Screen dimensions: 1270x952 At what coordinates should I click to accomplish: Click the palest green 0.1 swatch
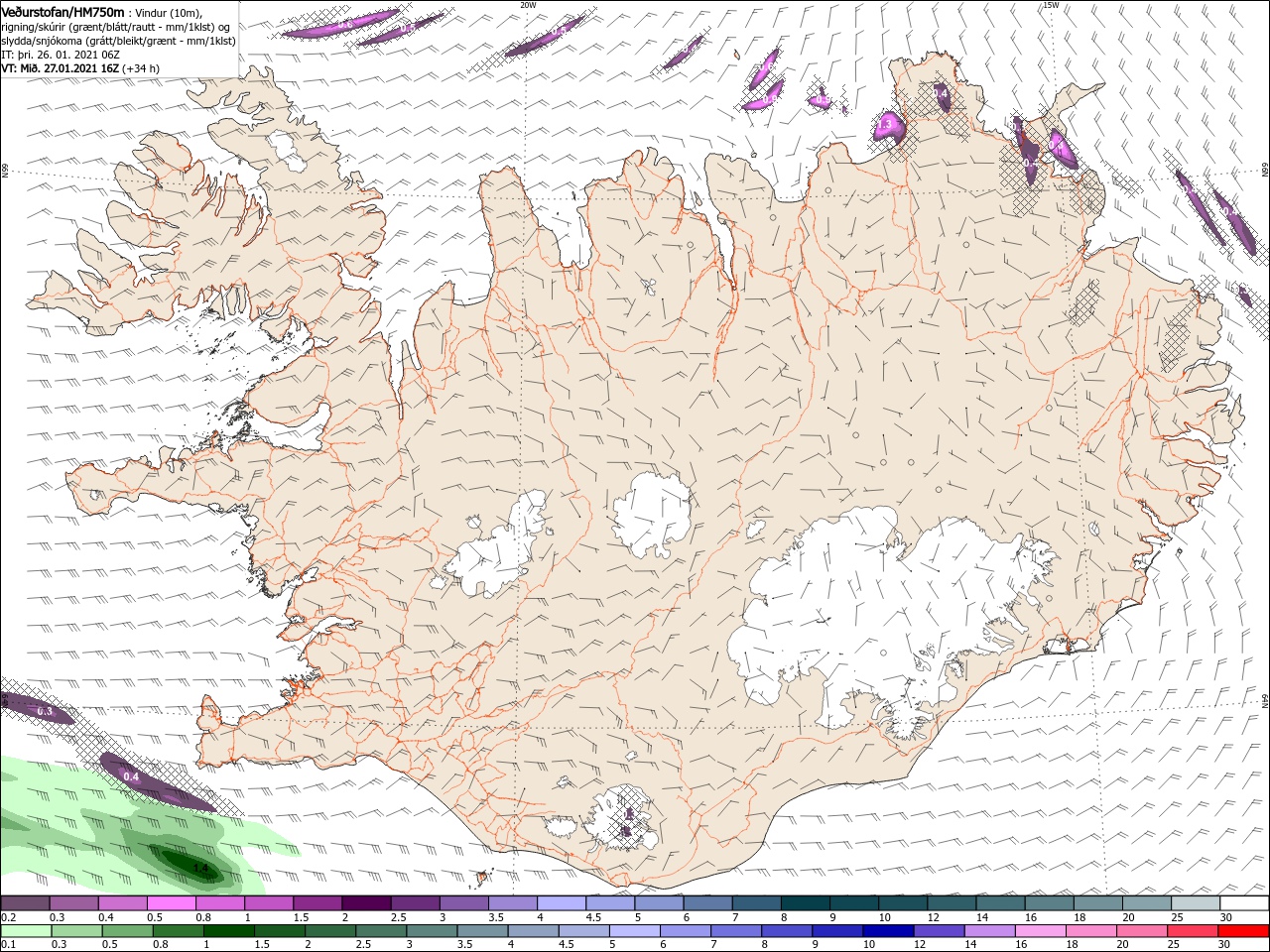25,931
